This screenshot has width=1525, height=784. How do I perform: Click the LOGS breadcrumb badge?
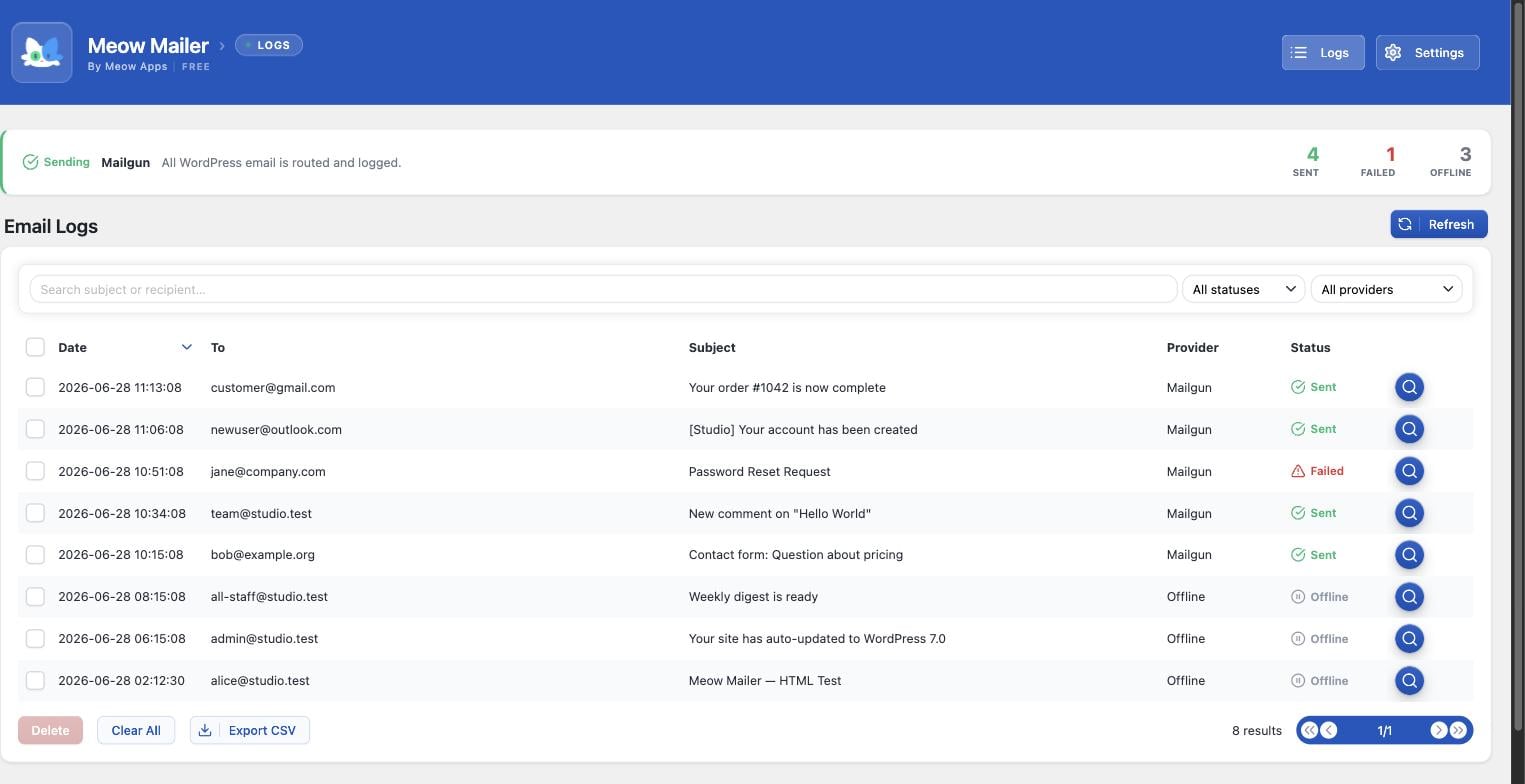point(269,45)
